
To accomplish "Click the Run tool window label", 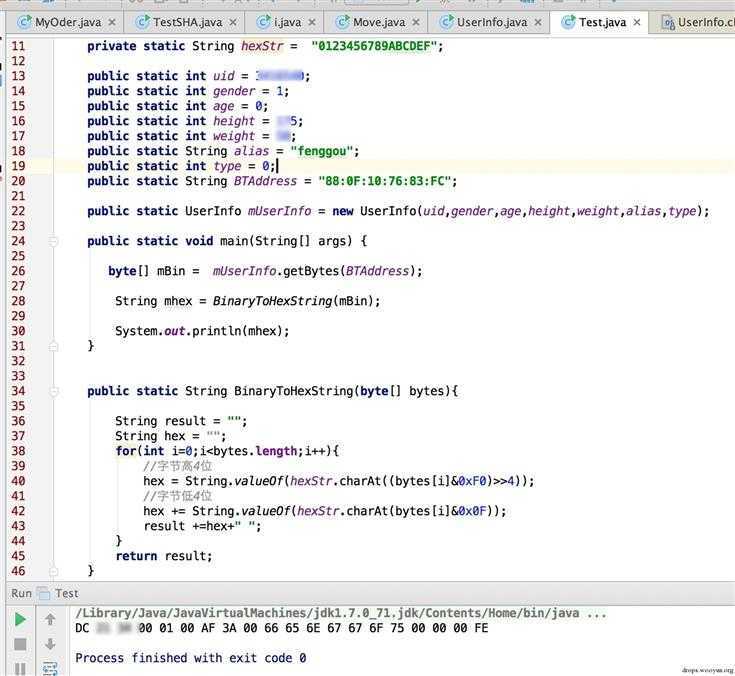I will pyautogui.click(x=21, y=593).
